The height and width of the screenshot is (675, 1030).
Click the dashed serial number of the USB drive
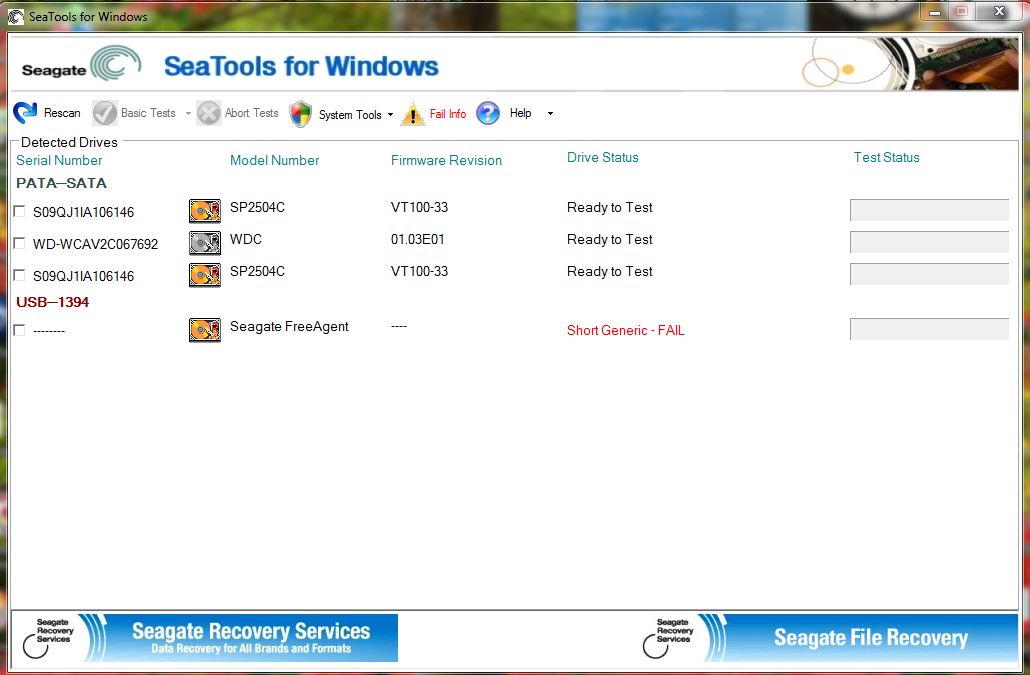[x=49, y=331]
